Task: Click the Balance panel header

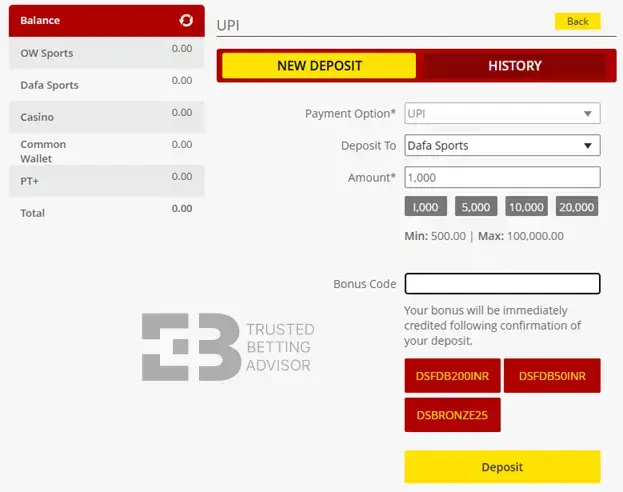Action: pyautogui.click(x=106, y=21)
